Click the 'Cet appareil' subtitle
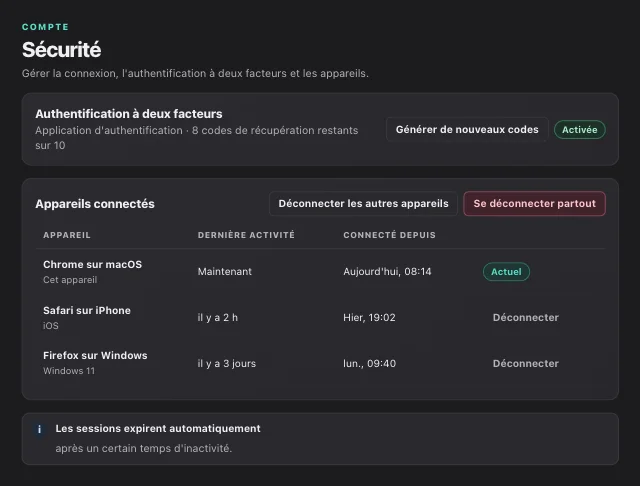This screenshot has height=486, width=640. tap(70, 280)
